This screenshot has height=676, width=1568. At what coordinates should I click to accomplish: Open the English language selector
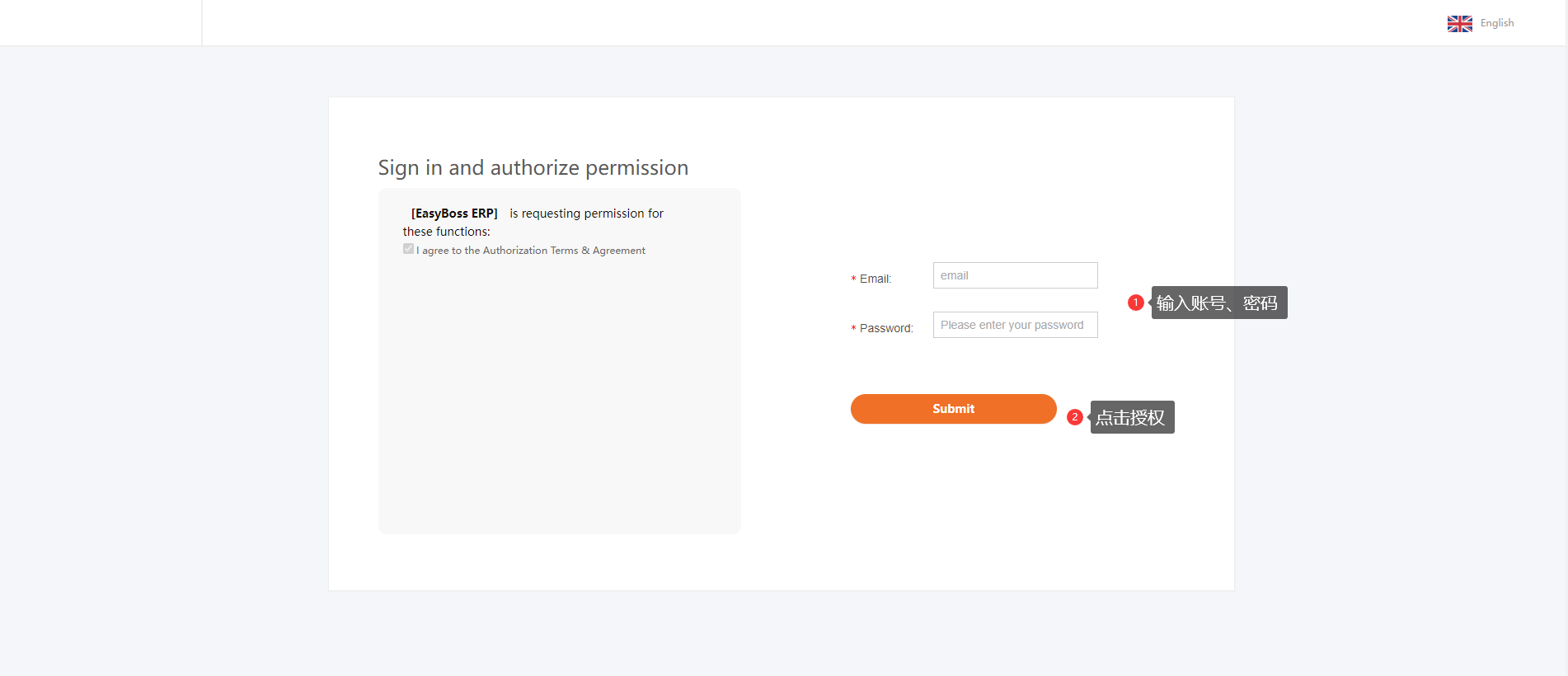pos(1496,23)
